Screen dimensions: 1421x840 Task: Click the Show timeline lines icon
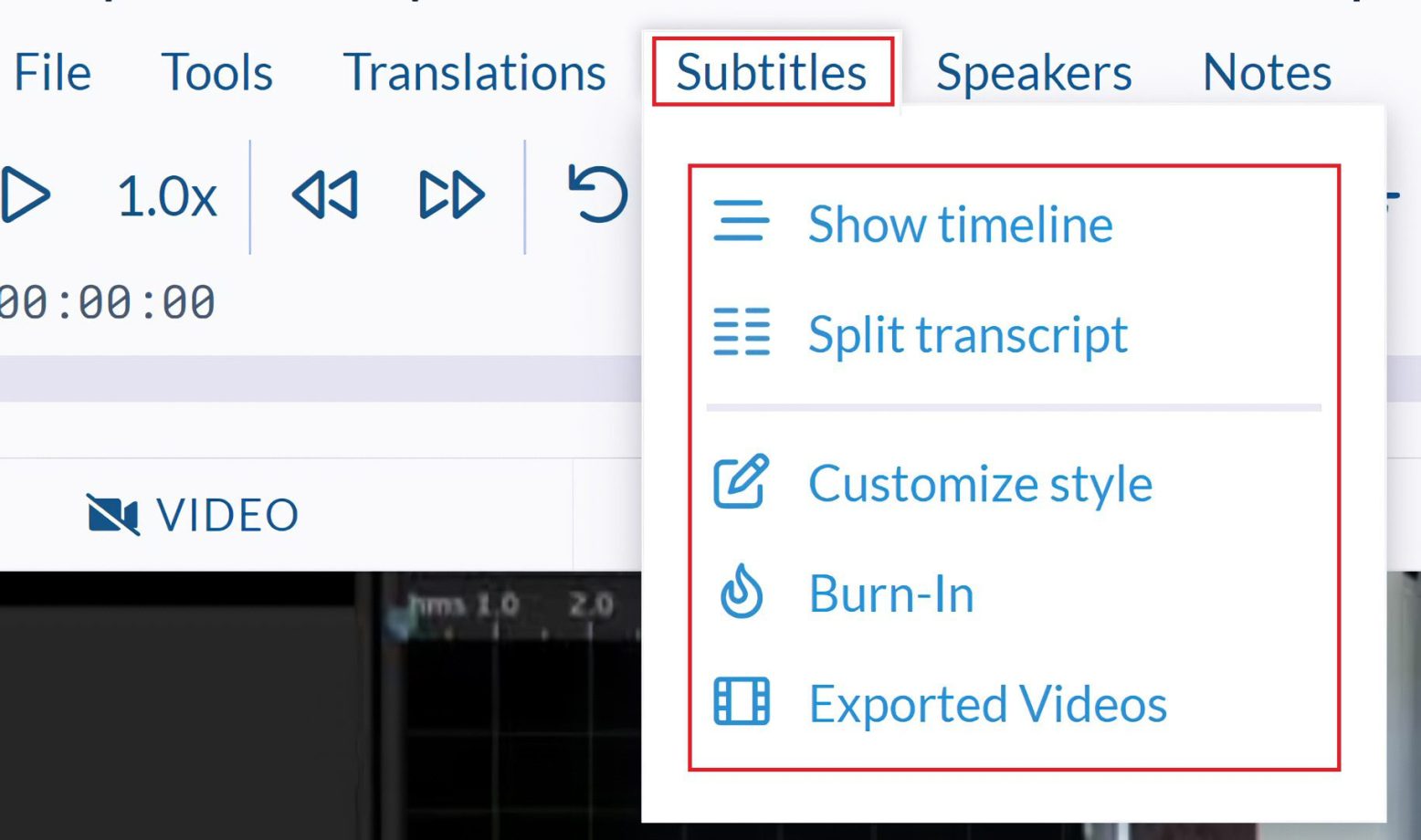tap(742, 221)
